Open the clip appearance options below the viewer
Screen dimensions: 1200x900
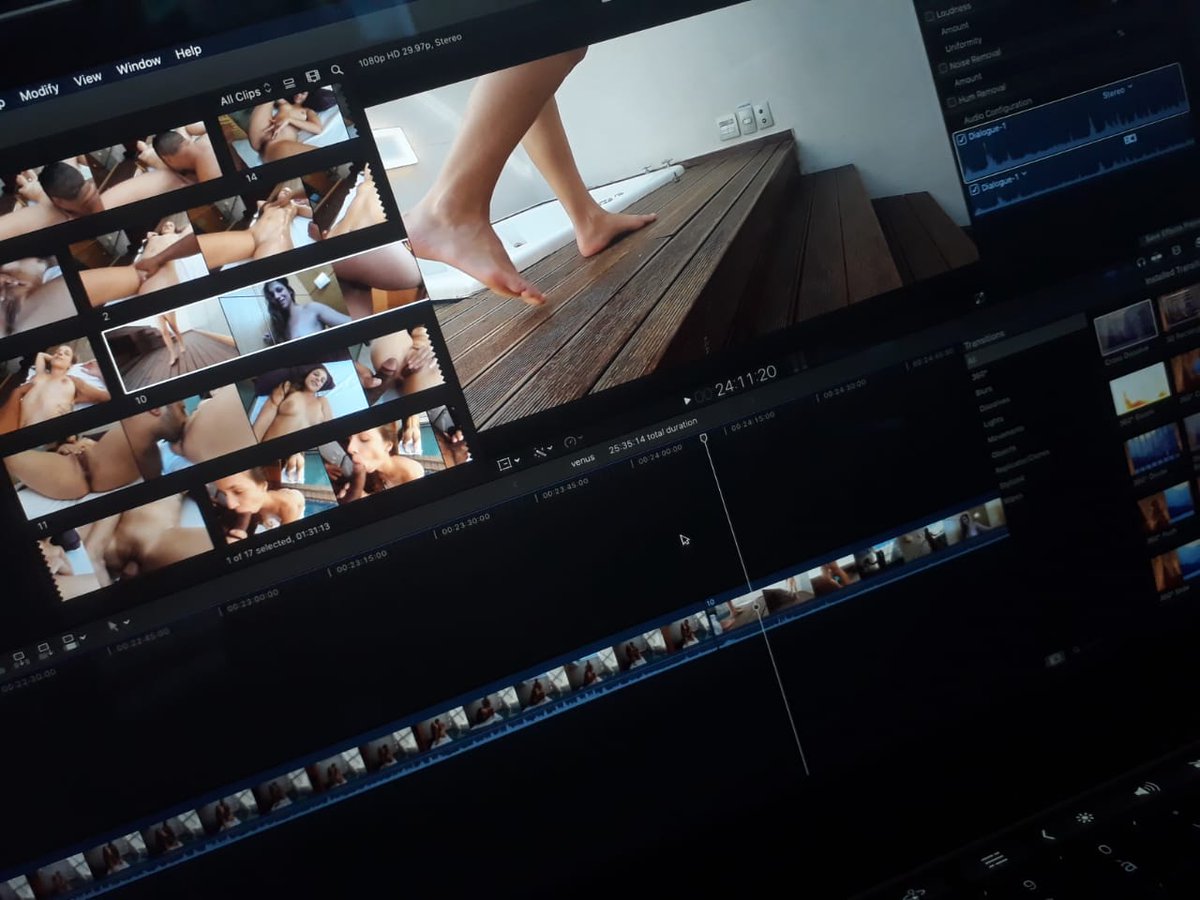[508, 463]
